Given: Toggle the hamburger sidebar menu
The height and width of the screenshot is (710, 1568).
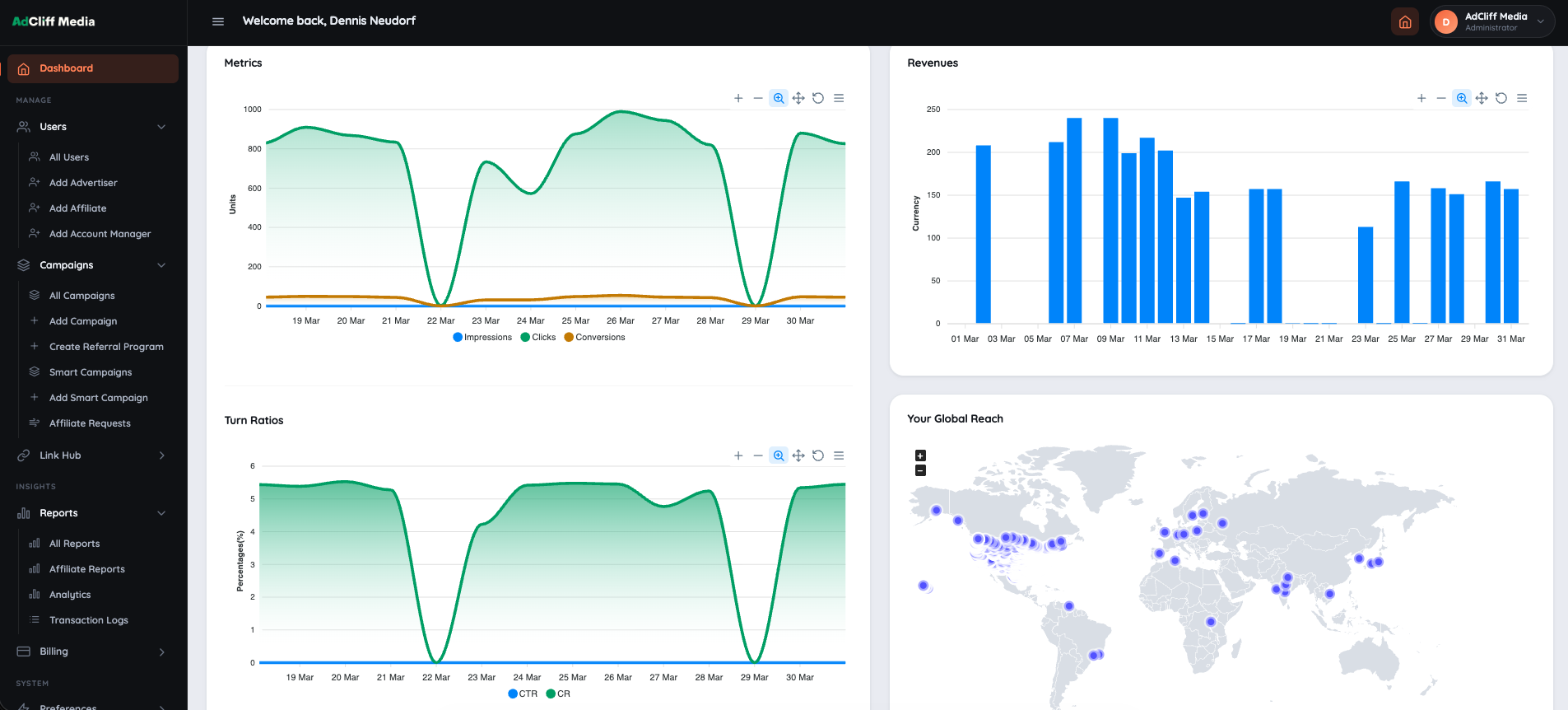Looking at the screenshot, I should click(x=218, y=21).
